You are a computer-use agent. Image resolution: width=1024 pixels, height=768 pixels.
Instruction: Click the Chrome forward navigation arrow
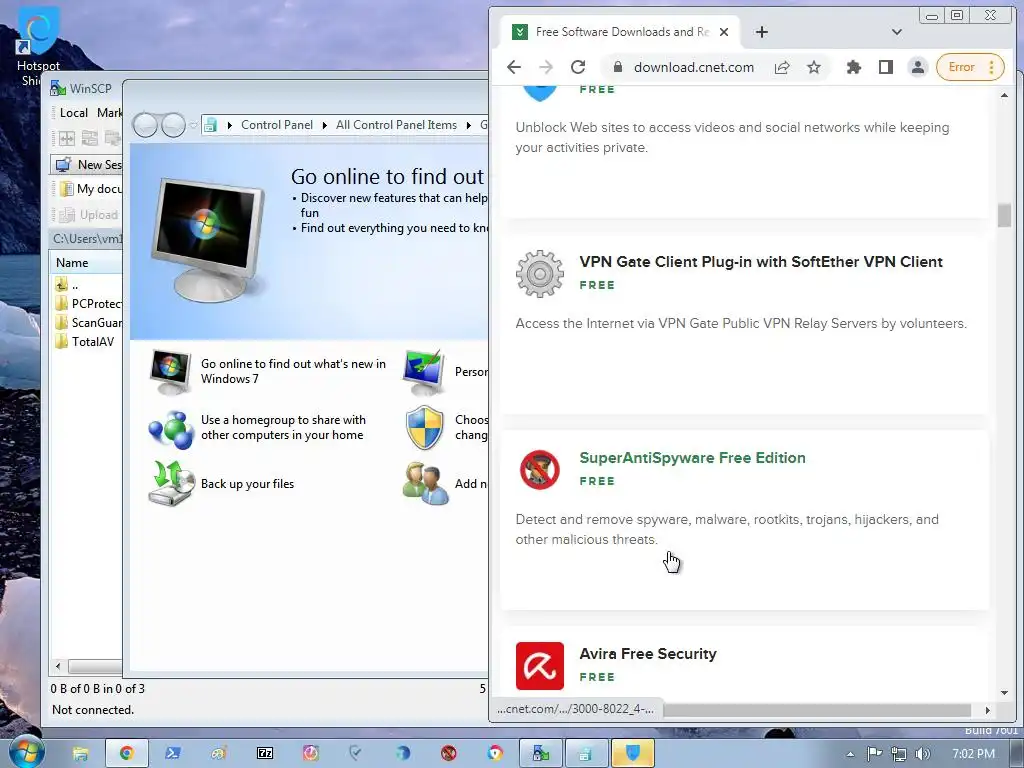(546, 67)
